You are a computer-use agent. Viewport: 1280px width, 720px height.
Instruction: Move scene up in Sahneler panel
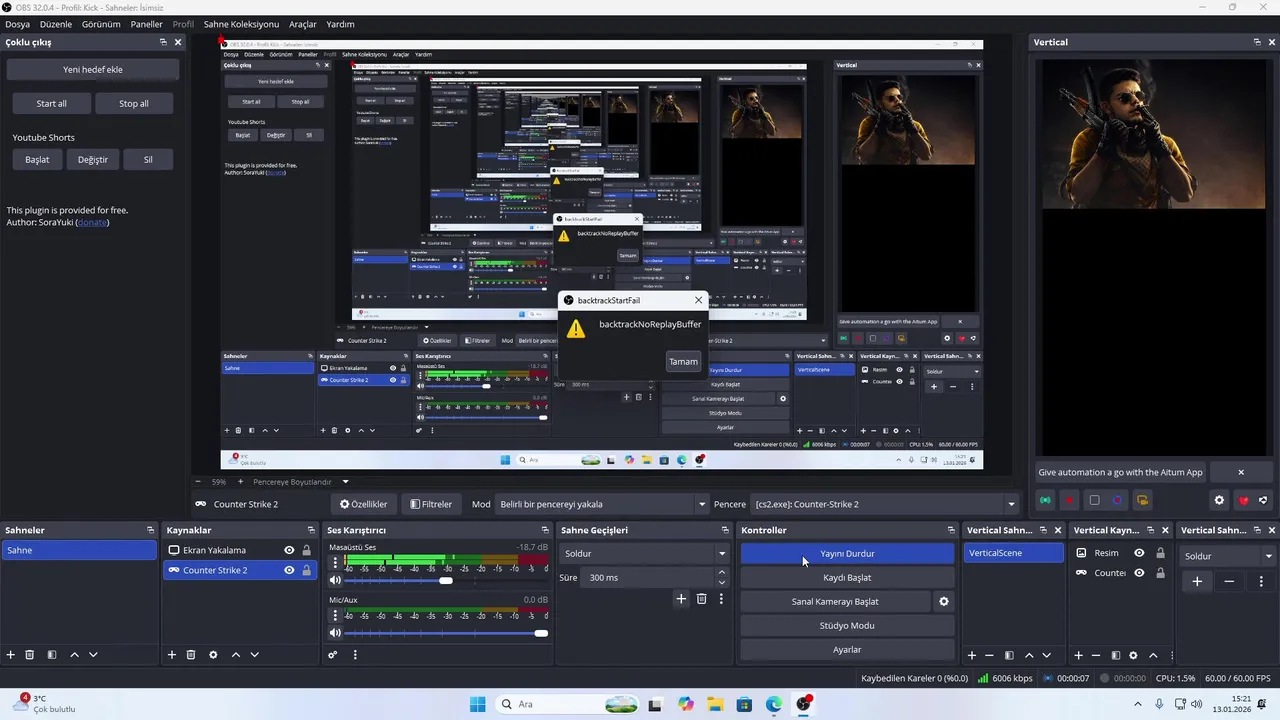click(74, 655)
